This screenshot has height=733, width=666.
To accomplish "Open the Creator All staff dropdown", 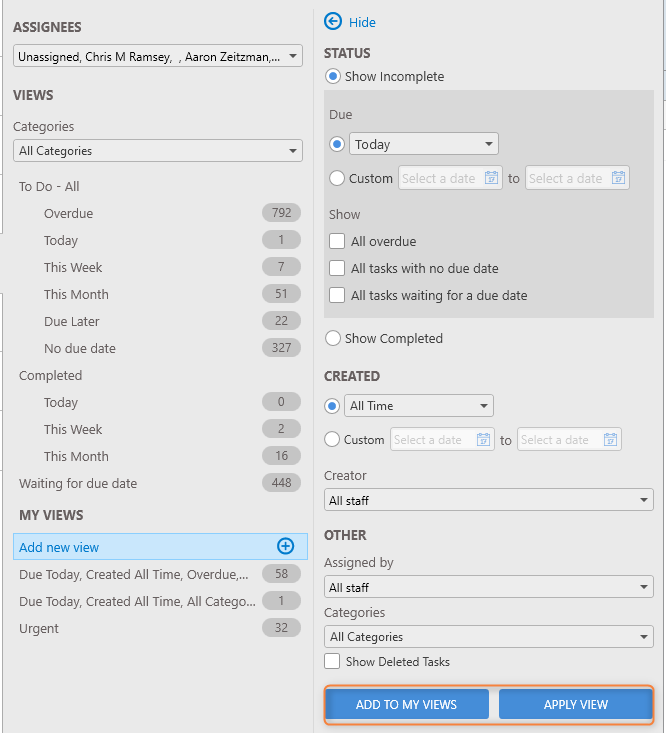I will pyautogui.click(x=488, y=500).
